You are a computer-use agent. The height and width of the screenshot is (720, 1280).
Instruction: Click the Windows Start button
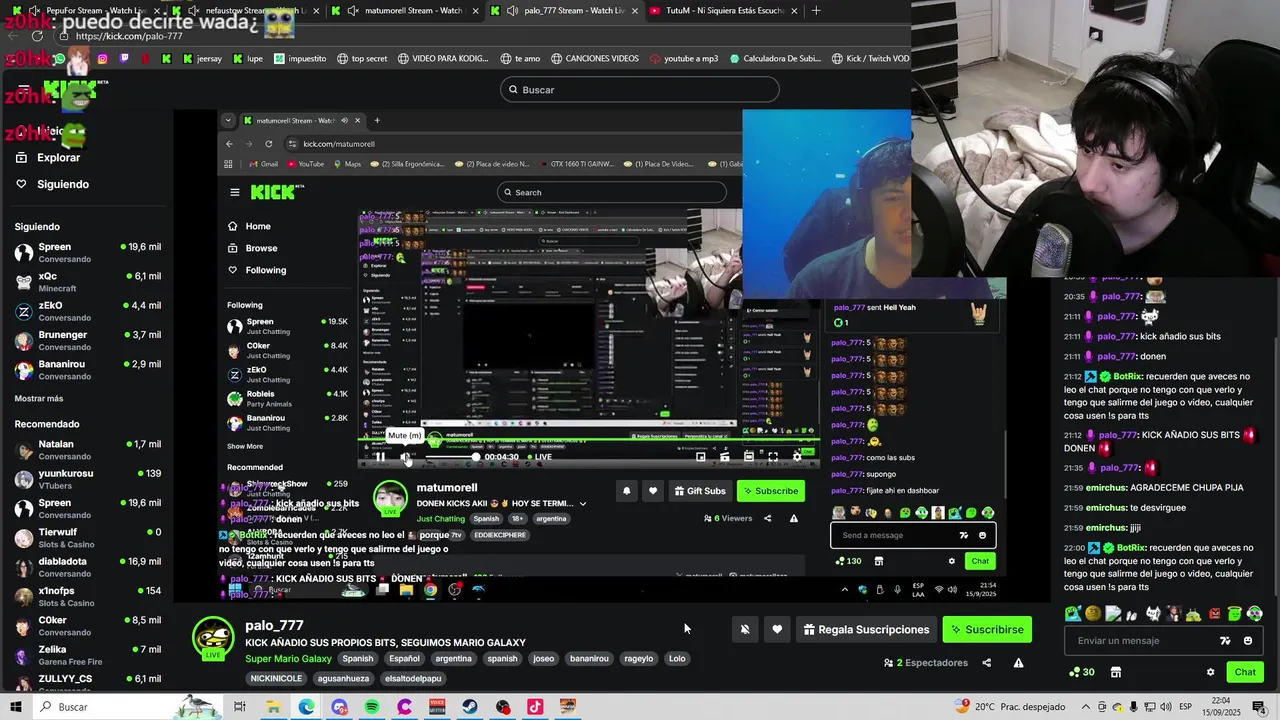(16, 707)
